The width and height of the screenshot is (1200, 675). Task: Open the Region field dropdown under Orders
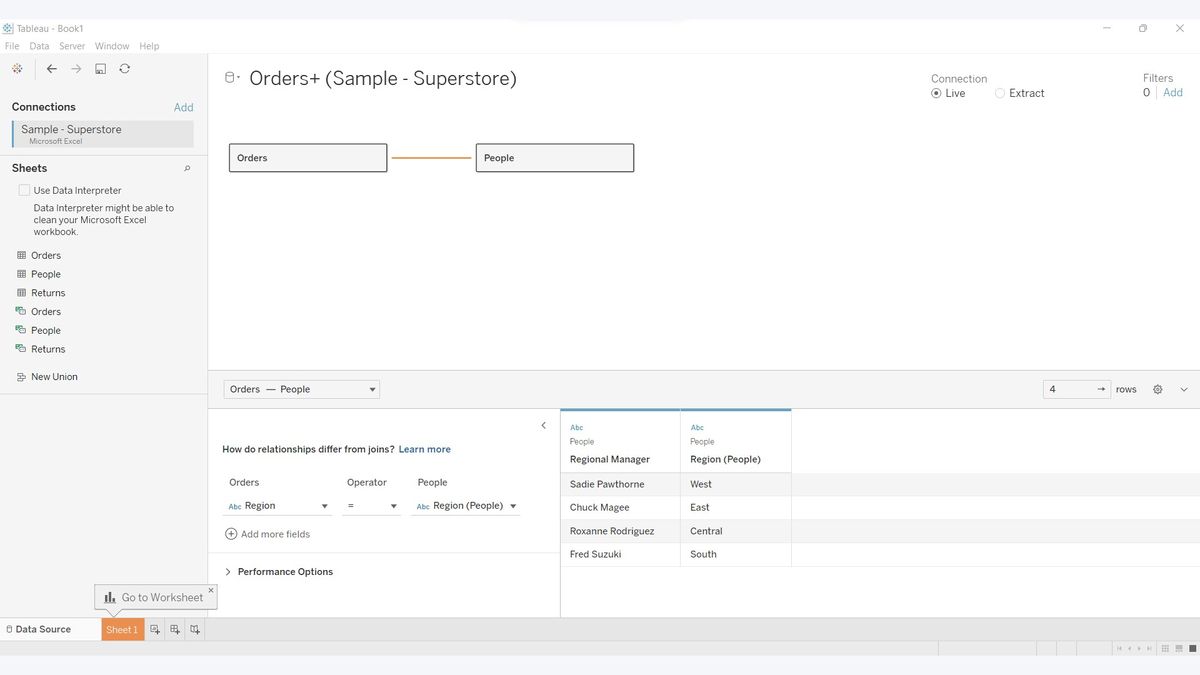(324, 505)
